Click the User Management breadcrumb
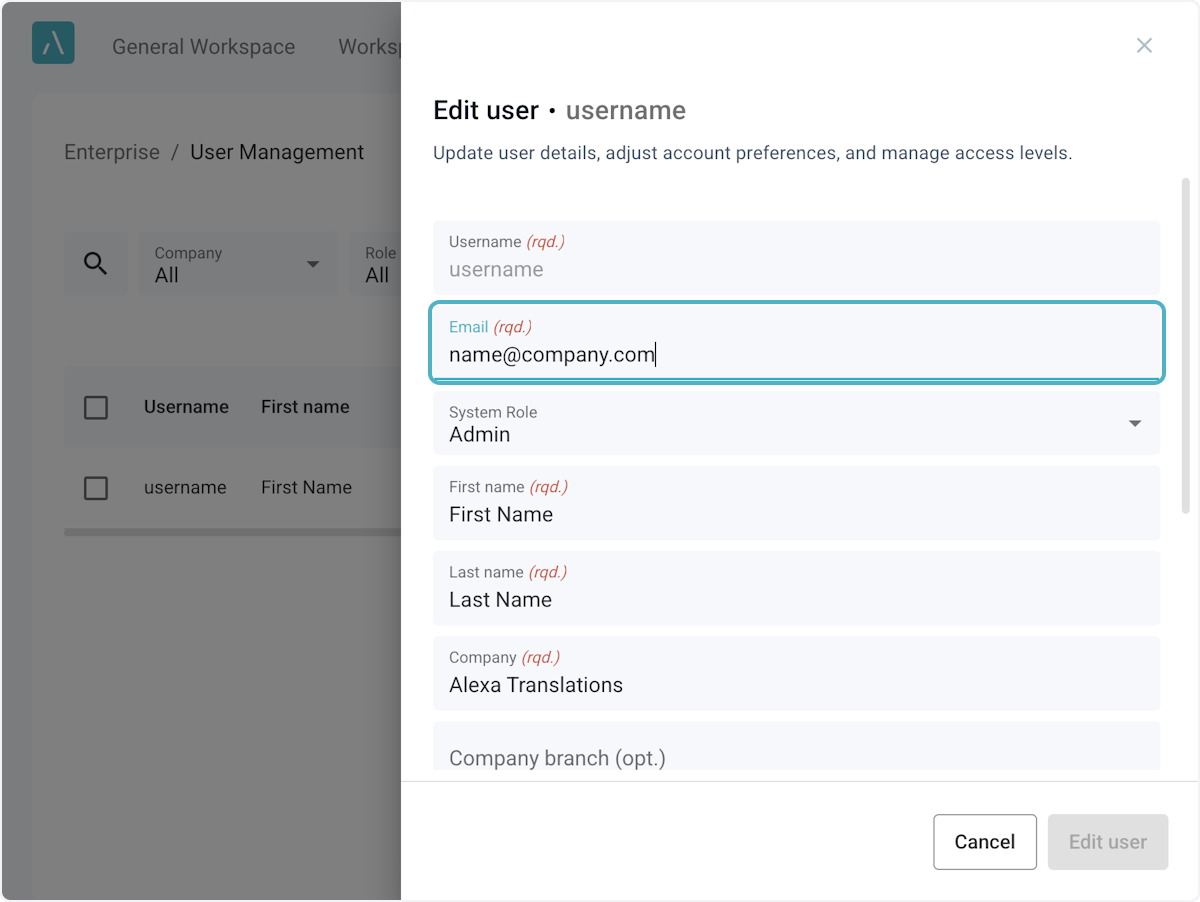The image size is (1200, 902). (x=277, y=152)
